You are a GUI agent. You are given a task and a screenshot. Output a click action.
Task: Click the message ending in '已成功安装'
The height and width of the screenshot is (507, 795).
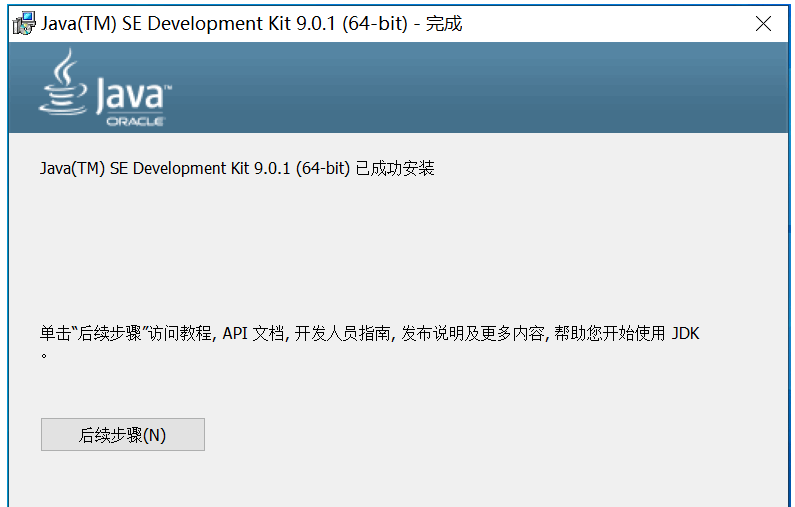pyautogui.click(x=237, y=168)
